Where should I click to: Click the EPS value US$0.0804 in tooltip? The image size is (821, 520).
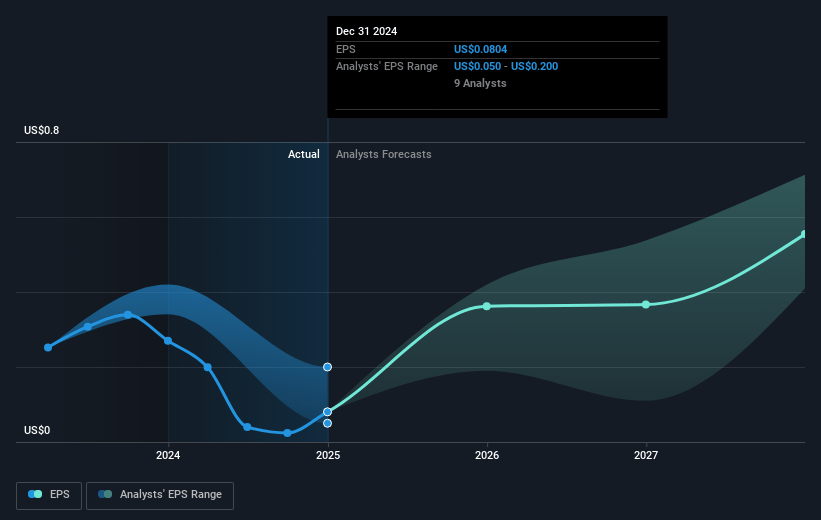[480, 49]
